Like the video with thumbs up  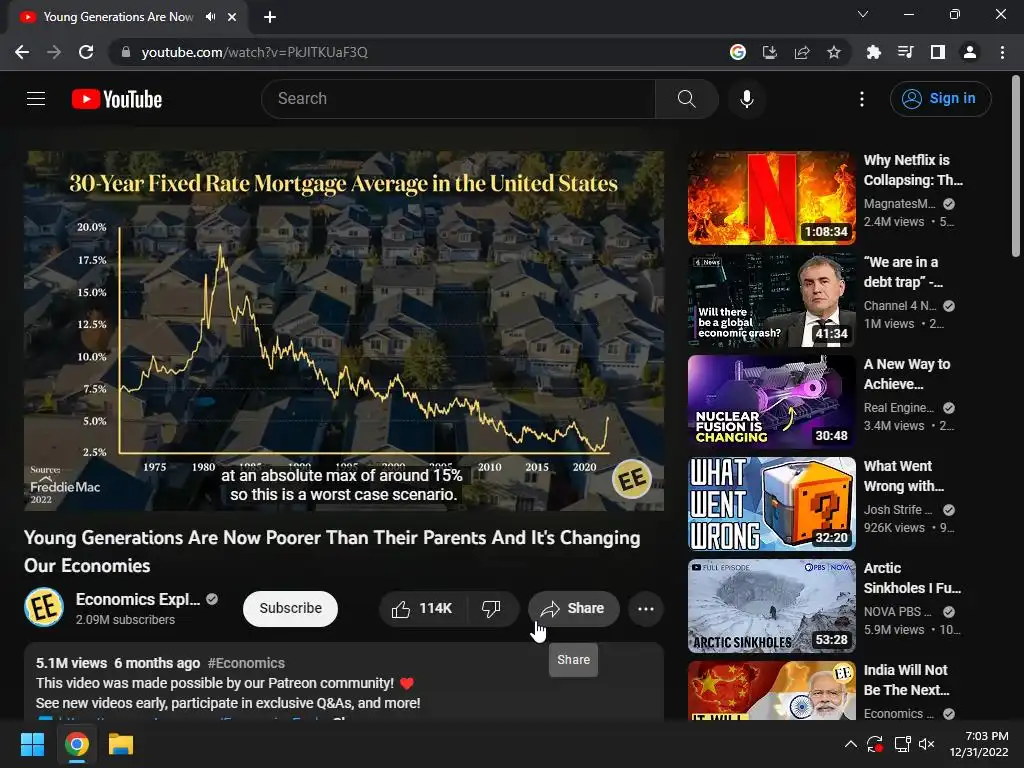422,609
